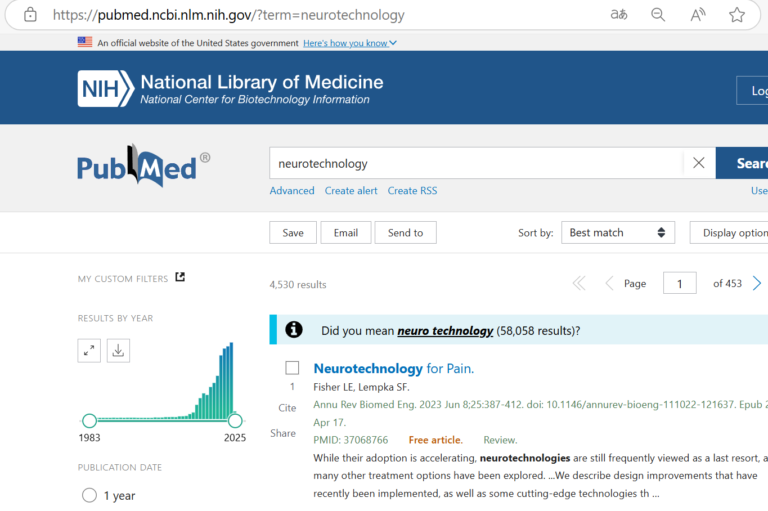Click the 2025 end year slider handle
This screenshot has width=768, height=511.
(235, 420)
